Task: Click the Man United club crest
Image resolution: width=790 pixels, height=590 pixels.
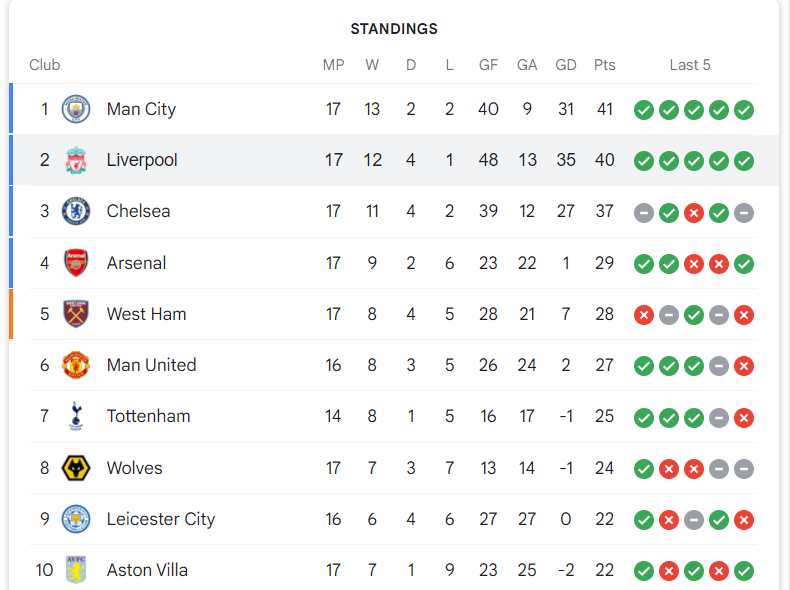Action: click(x=76, y=365)
